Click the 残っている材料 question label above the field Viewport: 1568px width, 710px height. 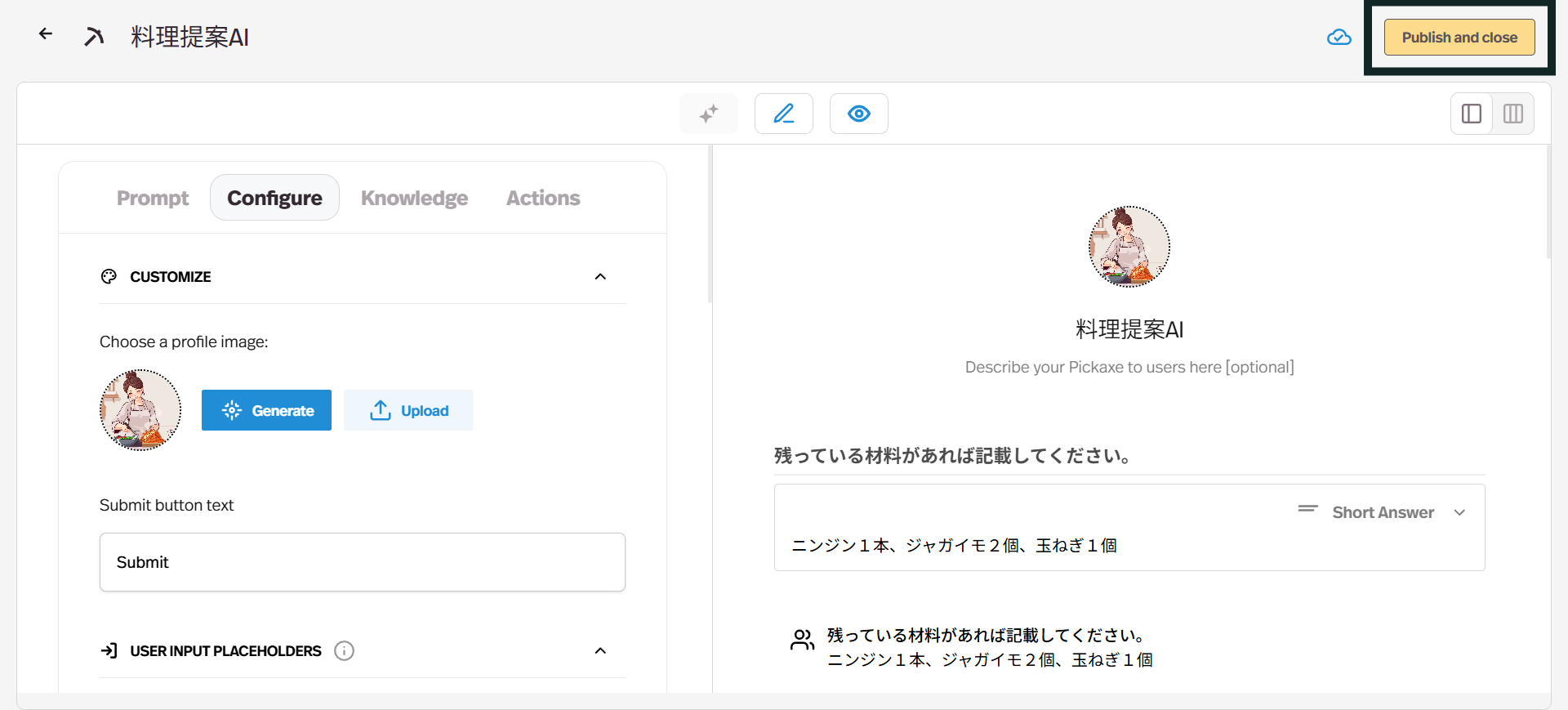(x=952, y=455)
